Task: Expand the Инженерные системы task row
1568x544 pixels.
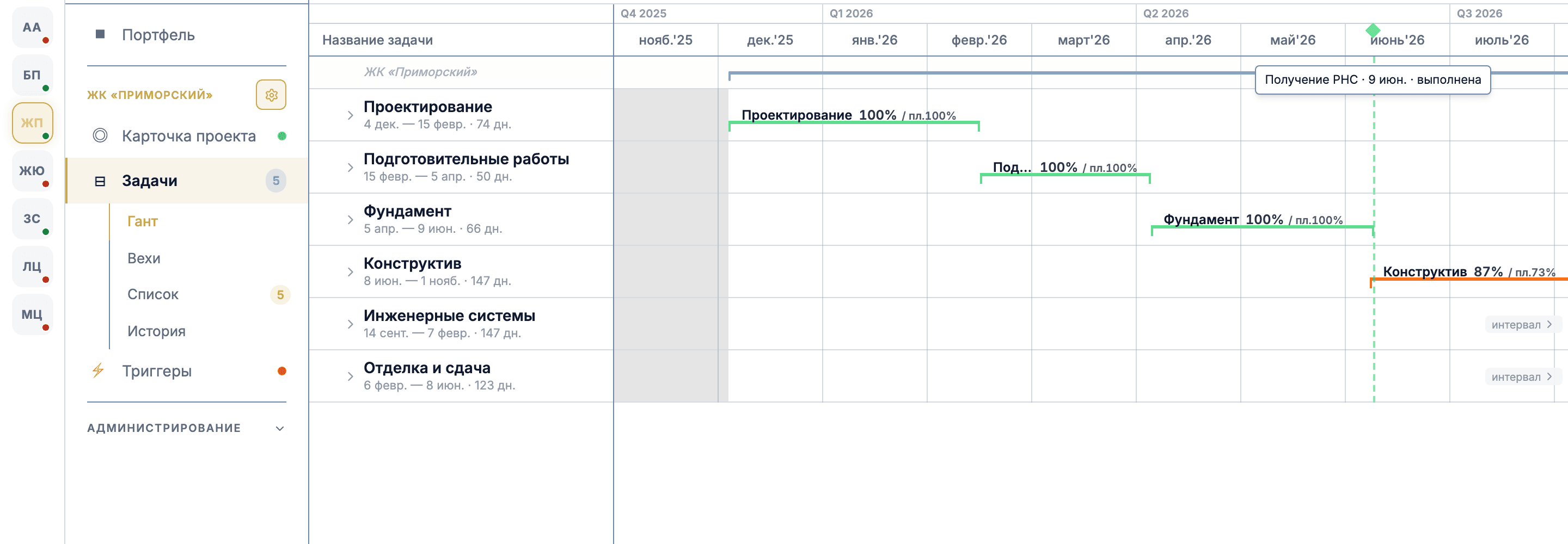Action: pos(350,324)
